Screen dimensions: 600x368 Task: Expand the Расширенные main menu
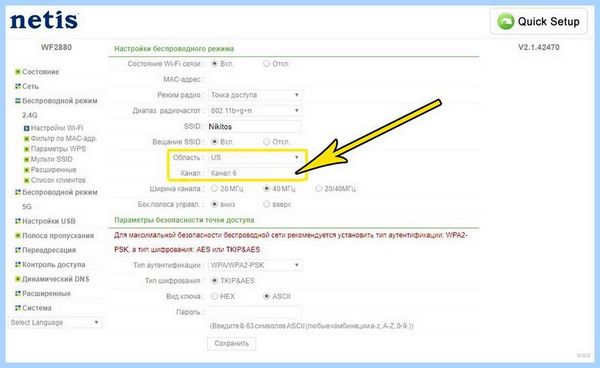pos(46,293)
